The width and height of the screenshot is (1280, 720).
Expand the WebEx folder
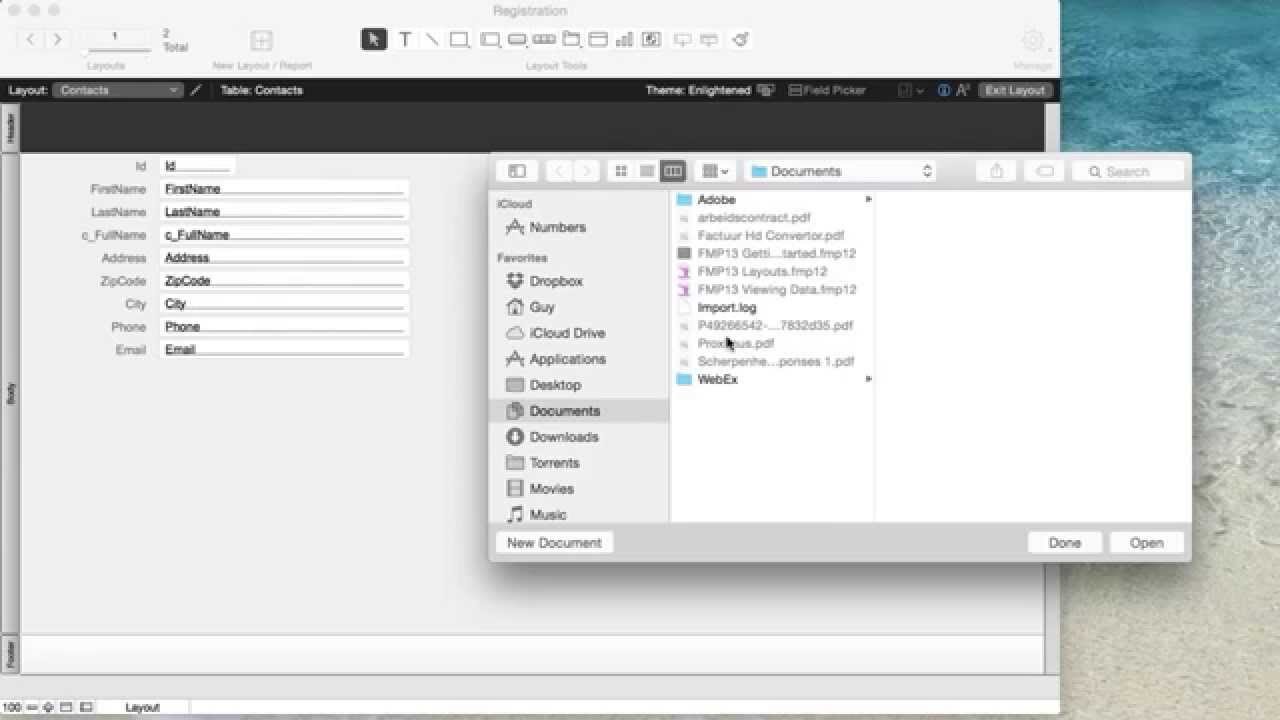point(868,380)
